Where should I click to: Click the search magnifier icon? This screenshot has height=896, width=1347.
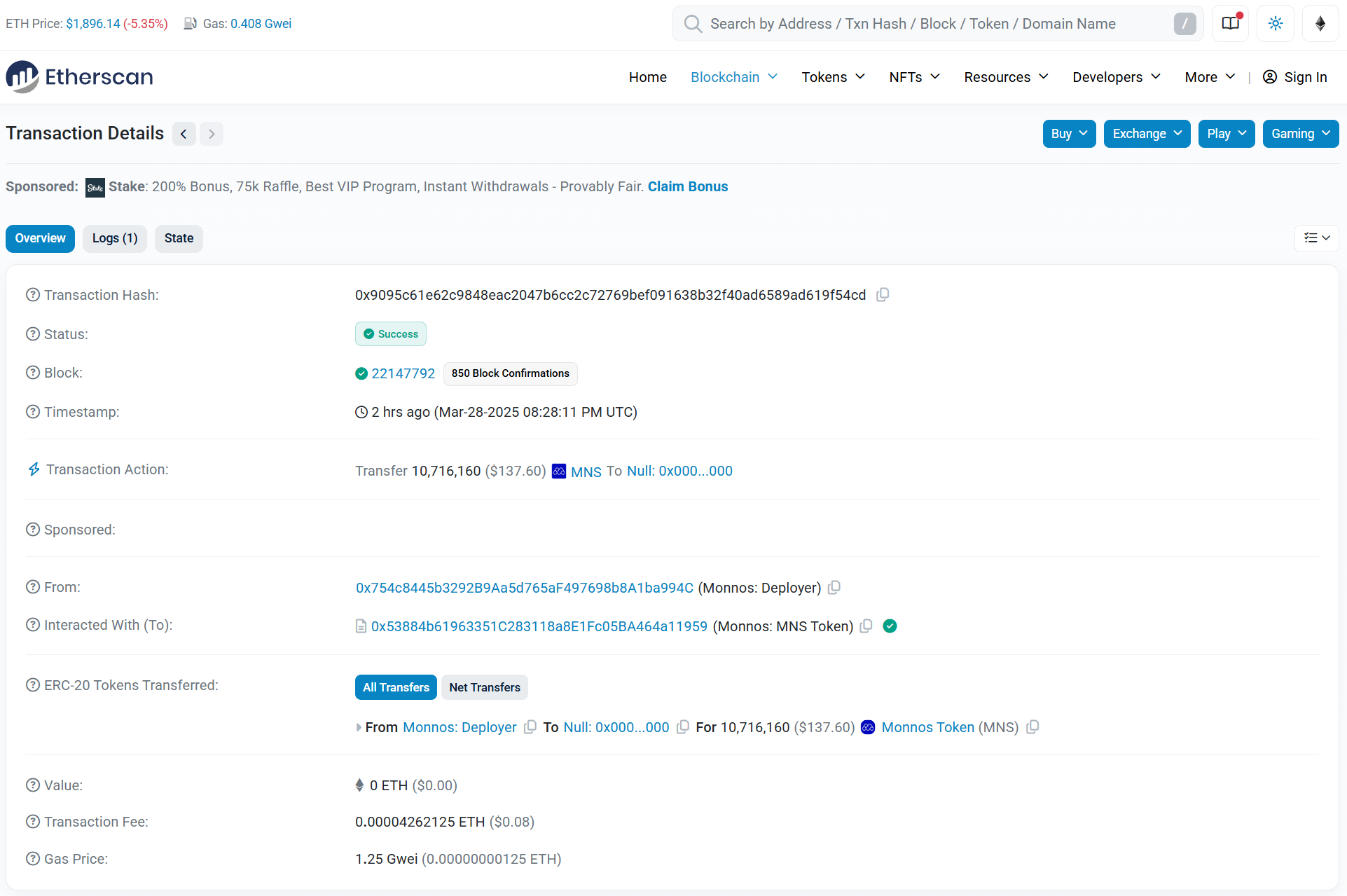(693, 24)
